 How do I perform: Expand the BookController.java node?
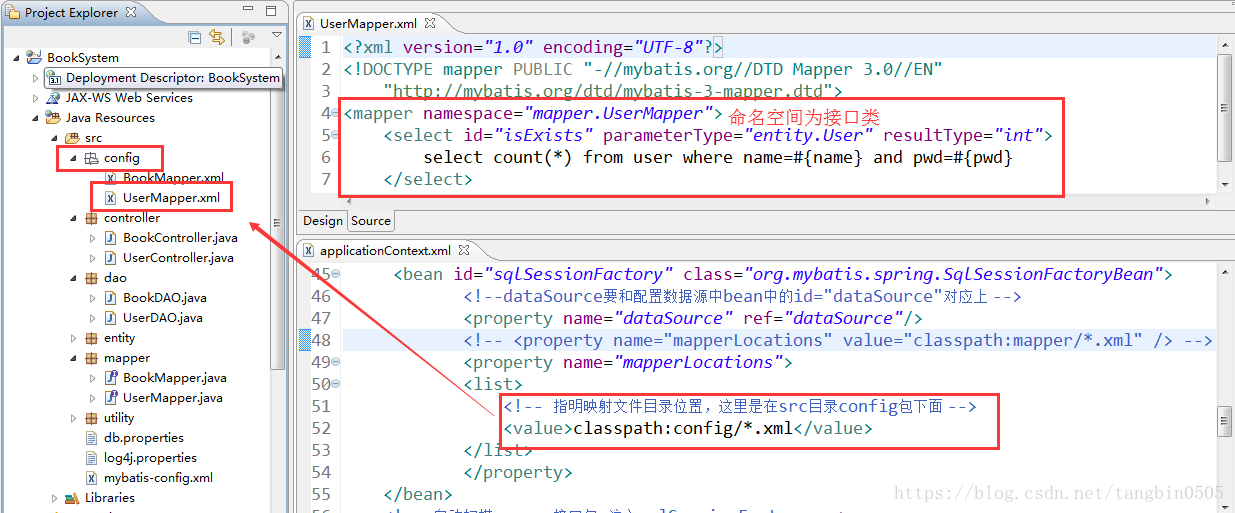tap(92, 238)
